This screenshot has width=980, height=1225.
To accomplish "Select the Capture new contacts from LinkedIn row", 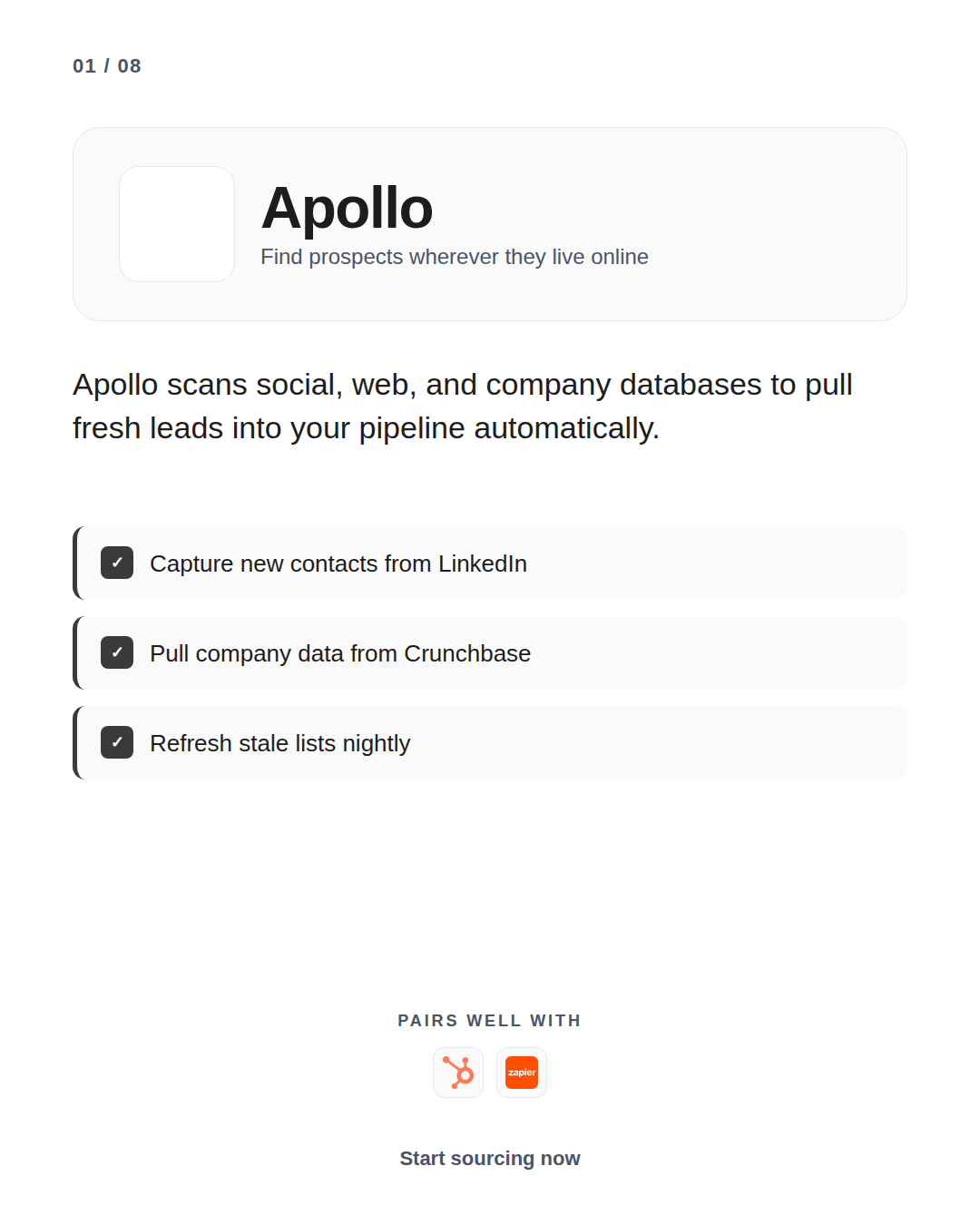I will [x=490, y=563].
